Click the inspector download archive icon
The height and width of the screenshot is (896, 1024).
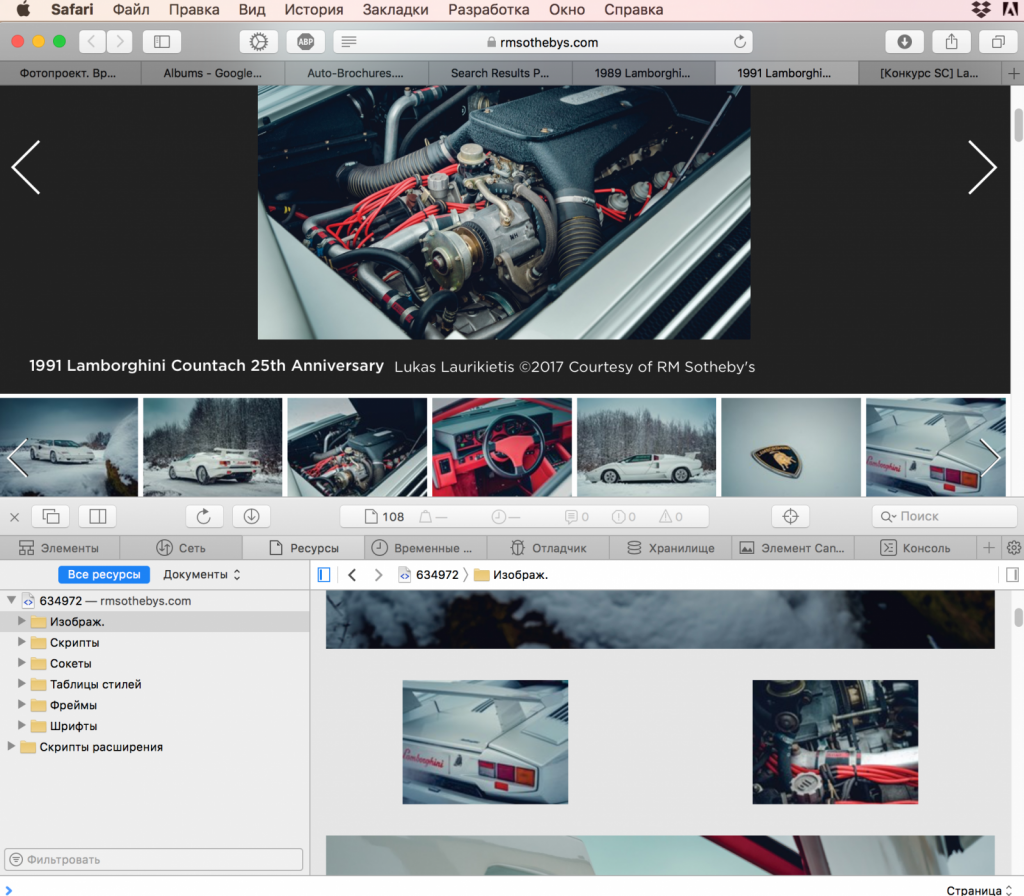coord(251,516)
